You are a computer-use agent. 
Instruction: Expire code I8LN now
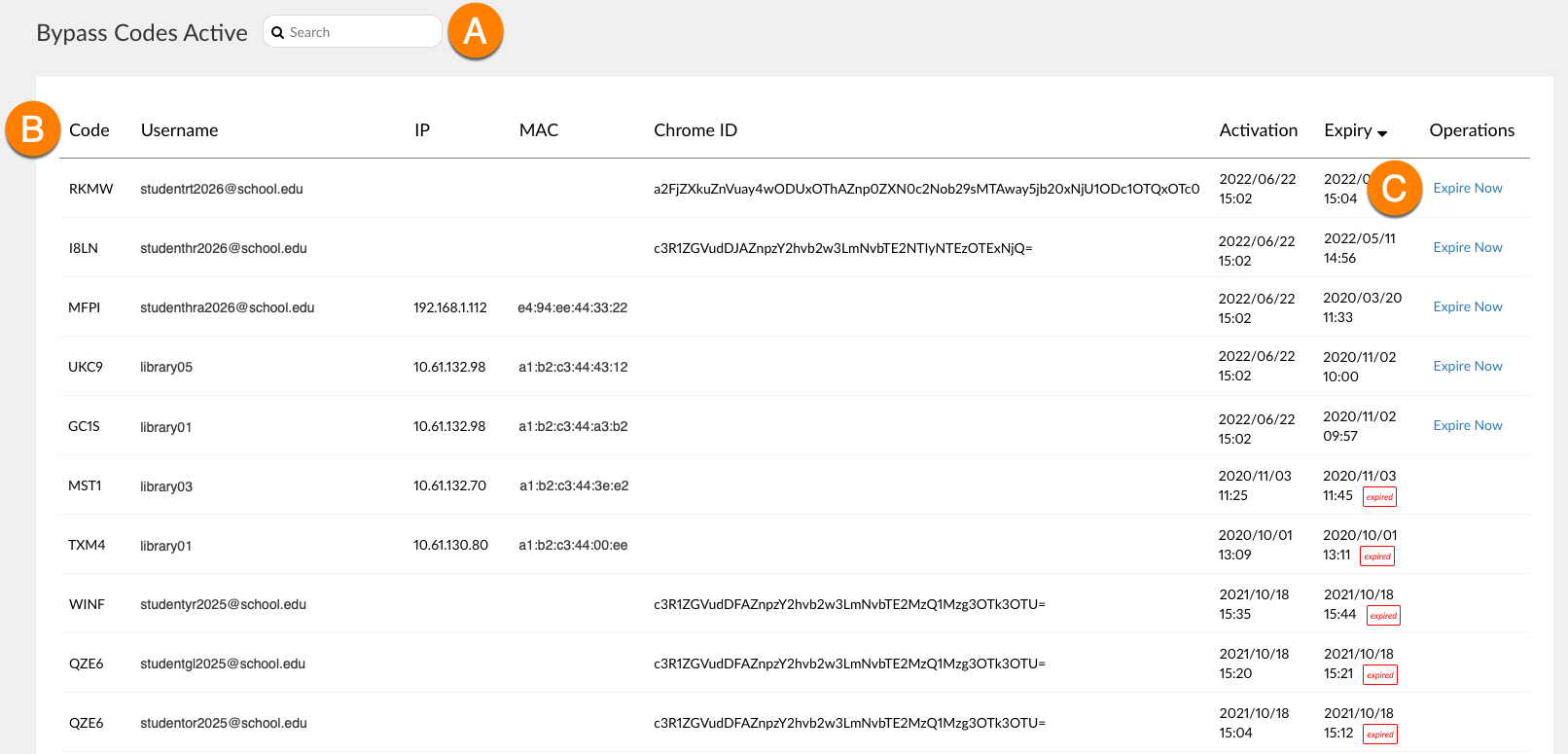coord(1467,247)
